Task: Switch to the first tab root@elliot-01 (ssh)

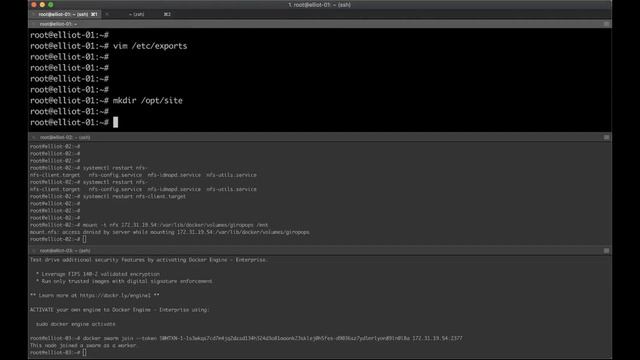Action: 65,14
